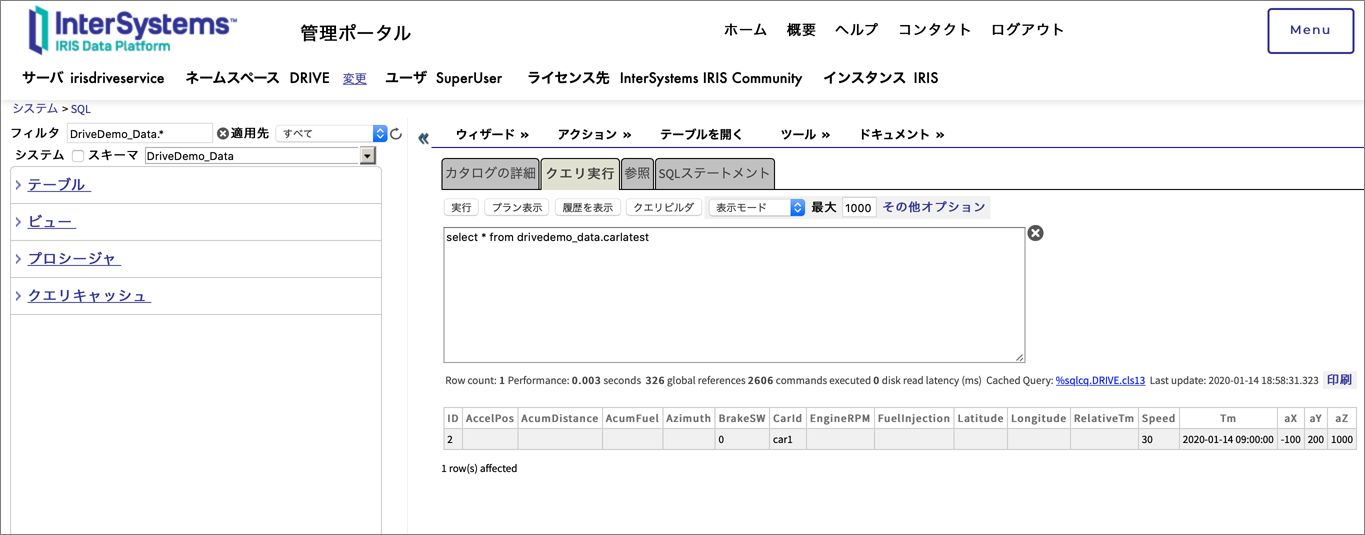Clear the filter with the X icon

(x=223, y=133)
